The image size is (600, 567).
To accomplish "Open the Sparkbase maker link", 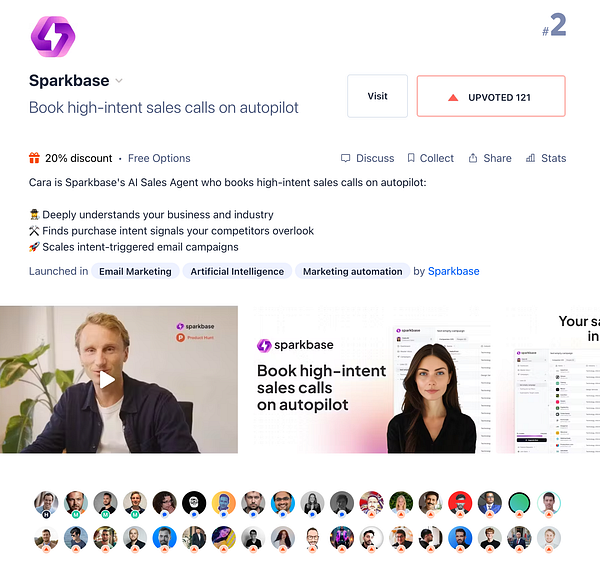I will (453, 271).
